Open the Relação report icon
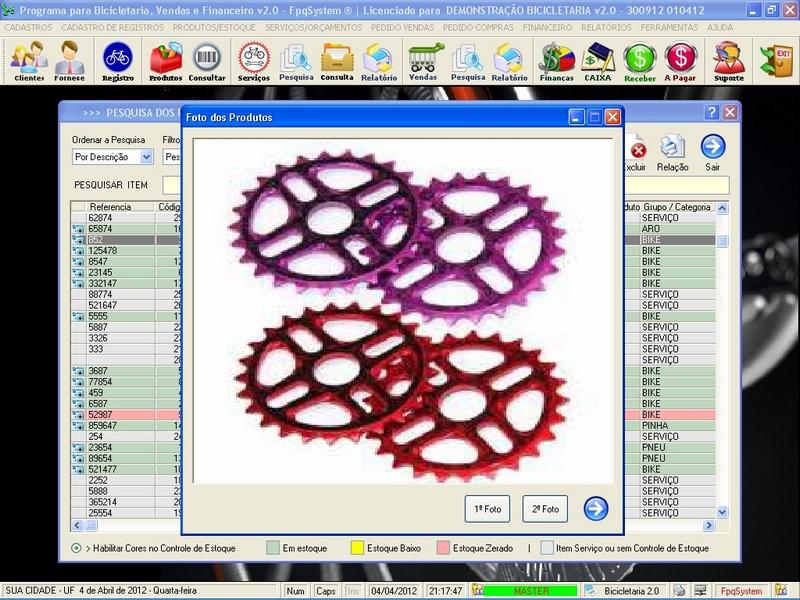Screen dimensions: 800x600 (x=672, y=153)
